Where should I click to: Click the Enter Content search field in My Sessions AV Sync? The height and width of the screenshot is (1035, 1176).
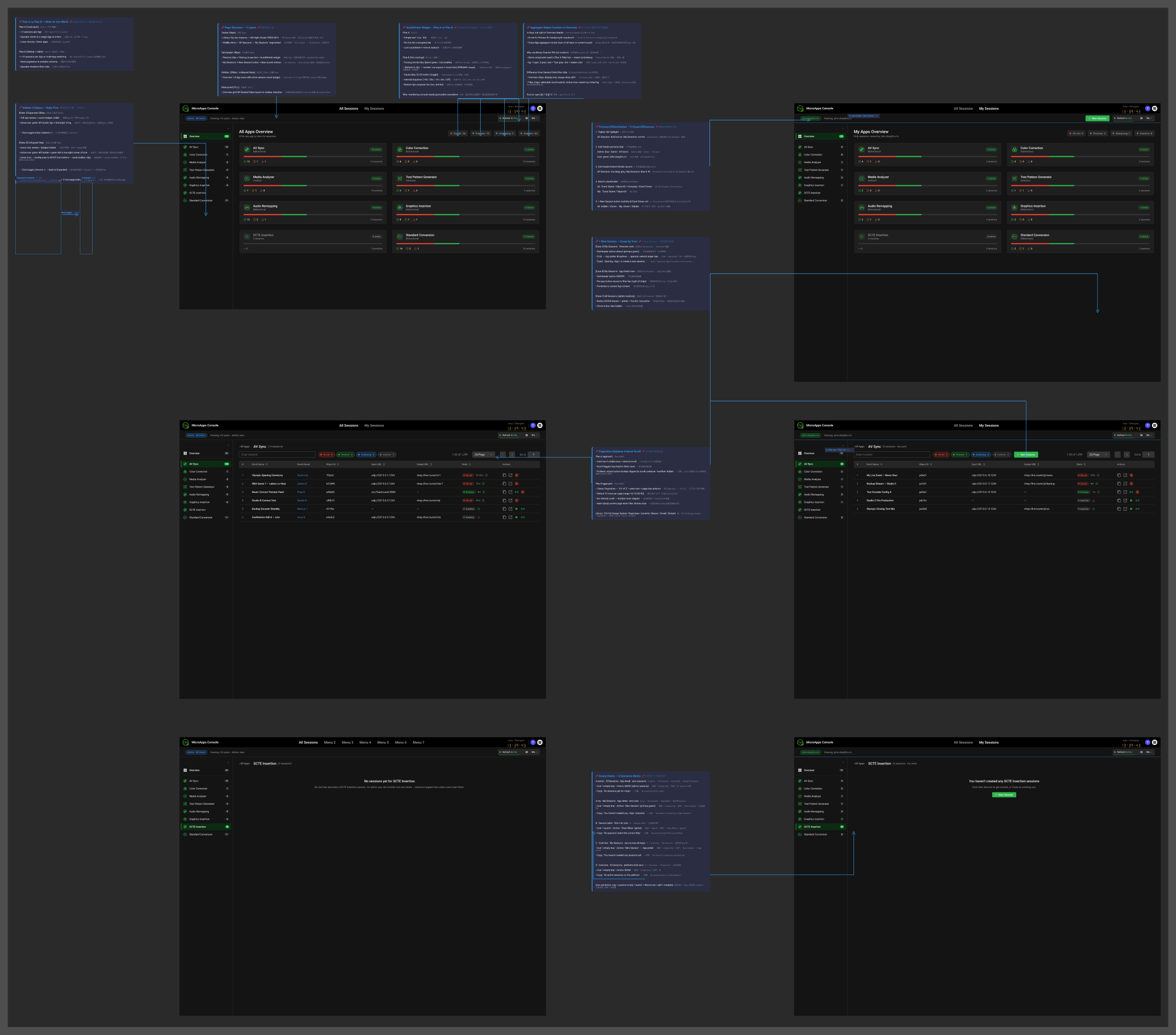[x=891, y=454]
